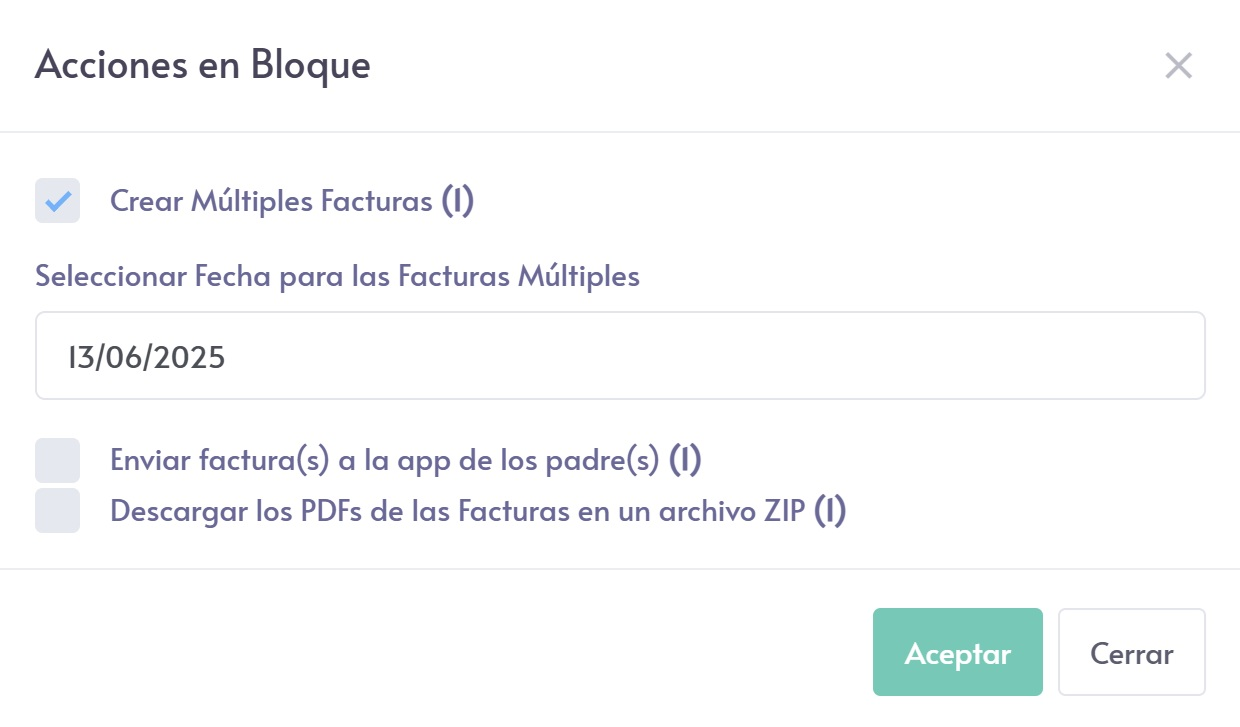This screenshot has height=727, width=1240.
Task: Click the (1) count beside the padre(s) option
Action: pos(685,460)
